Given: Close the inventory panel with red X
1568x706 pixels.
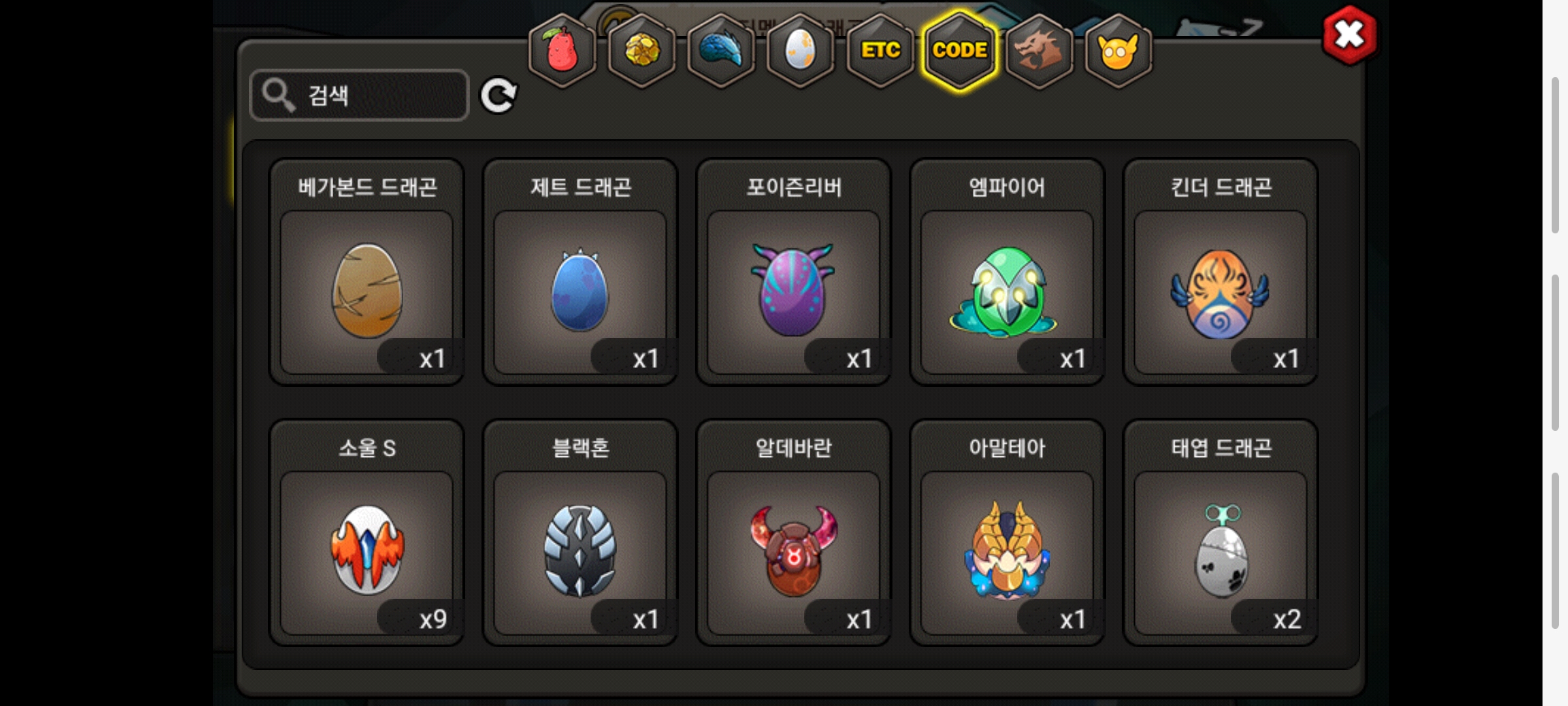Looking at the screenshot, I should click(1350, 35).
